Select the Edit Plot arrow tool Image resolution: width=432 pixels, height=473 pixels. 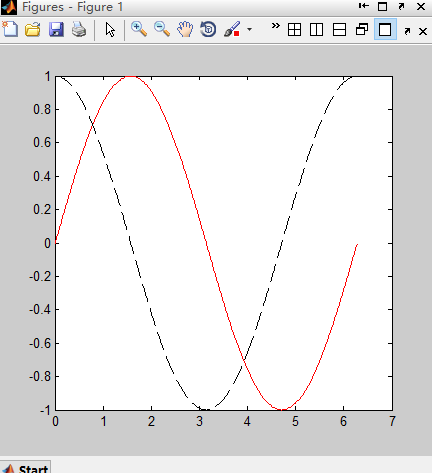[110, 30]
